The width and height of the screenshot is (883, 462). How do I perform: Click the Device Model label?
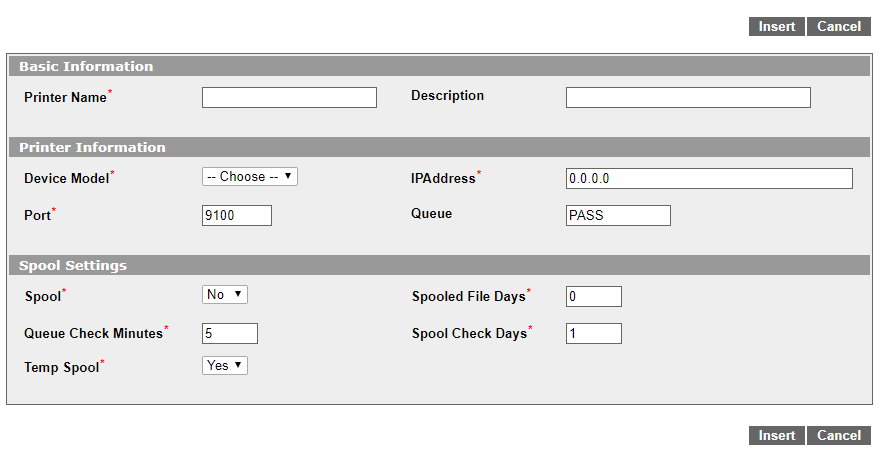66,179
